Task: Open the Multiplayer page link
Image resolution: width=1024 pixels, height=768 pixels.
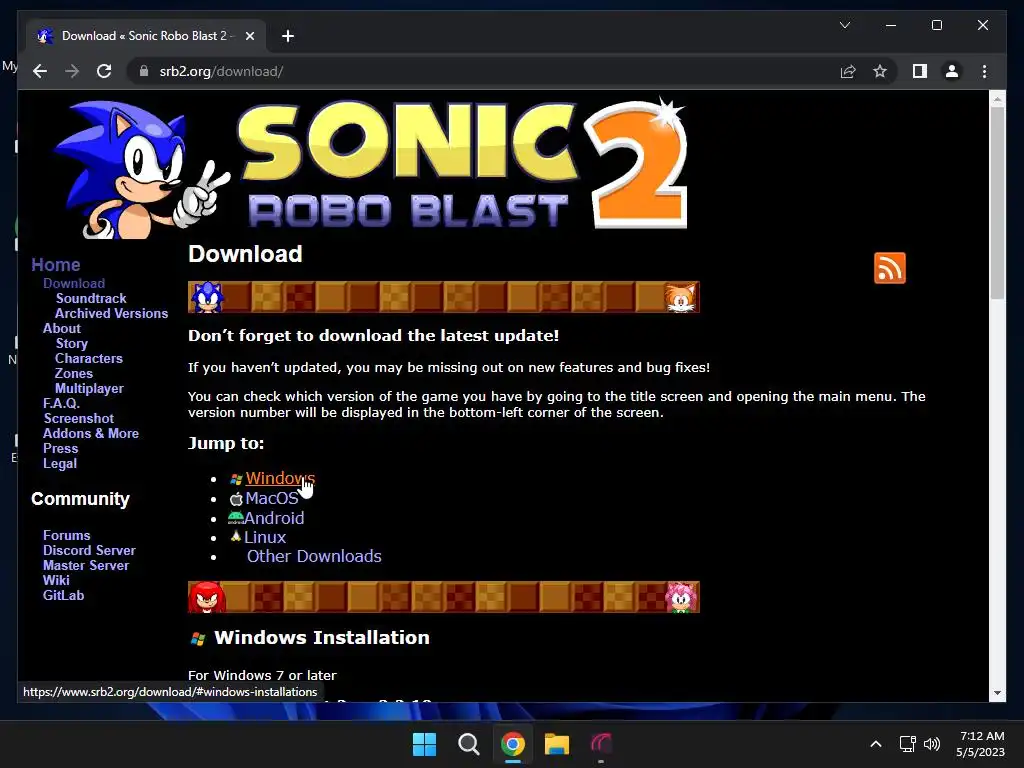Action: [x=89, y=389]
